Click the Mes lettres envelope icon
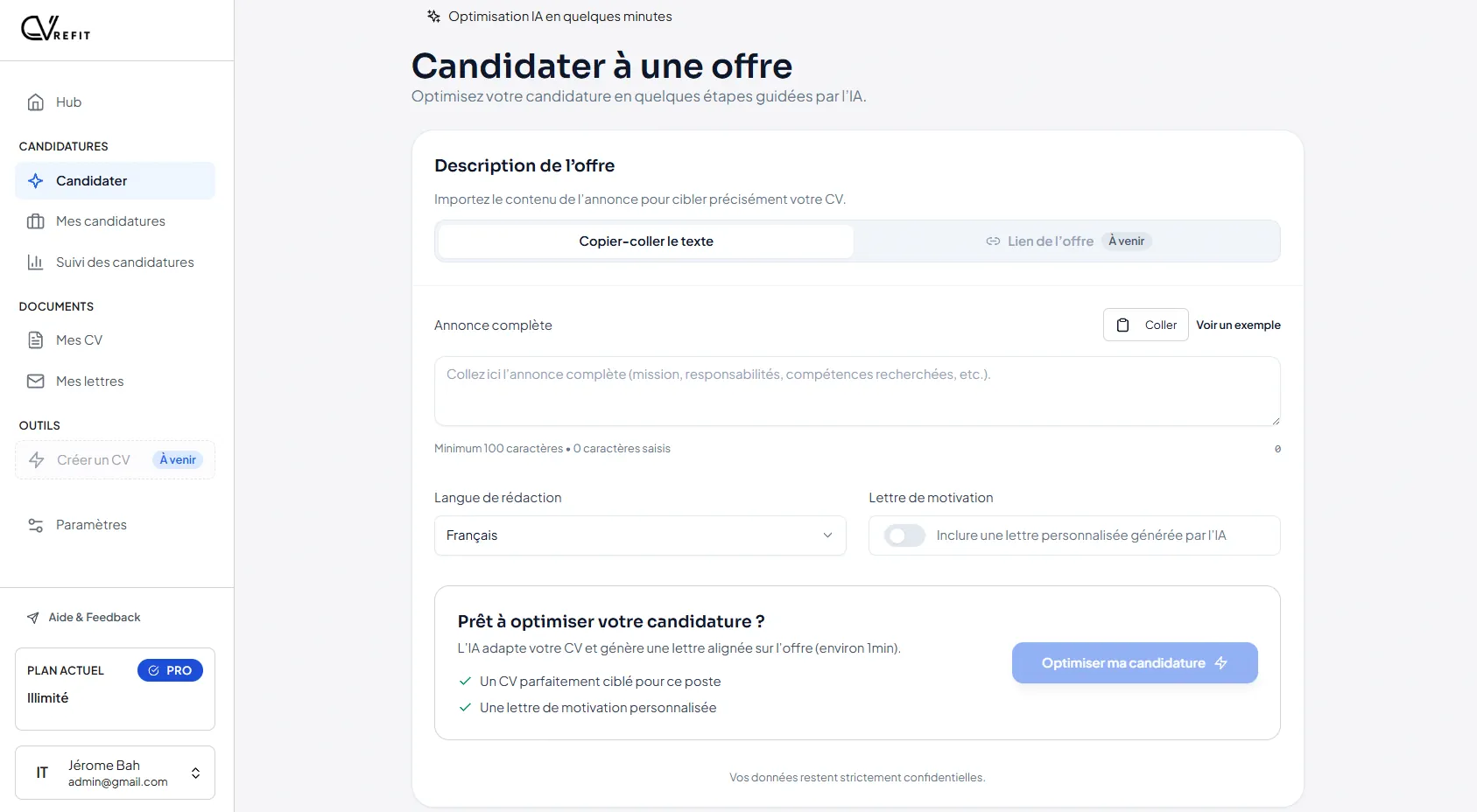Viewport: 1477px width, 812px height. click(36, 381)
